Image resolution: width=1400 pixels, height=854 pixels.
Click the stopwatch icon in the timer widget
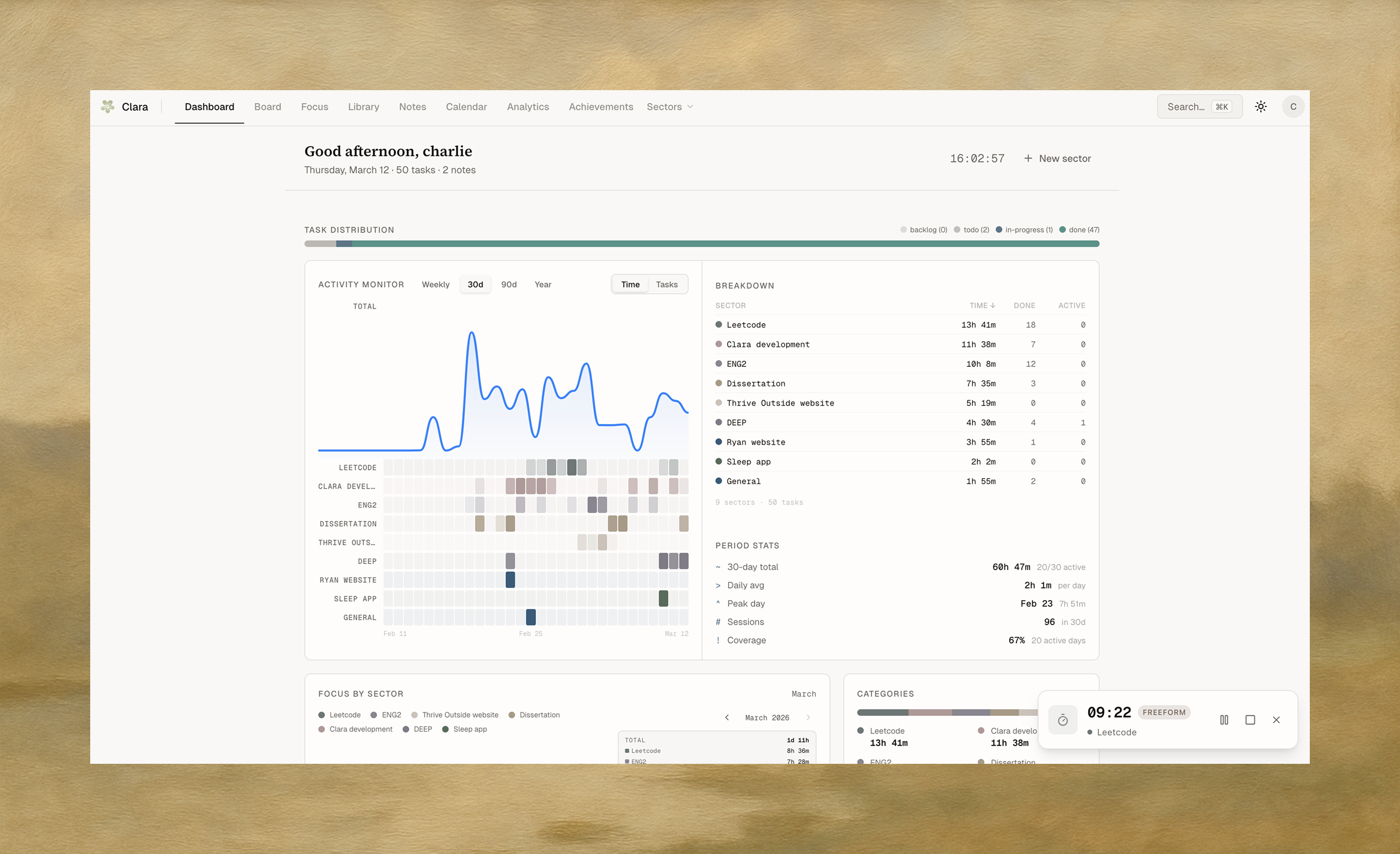point(1063,720)
